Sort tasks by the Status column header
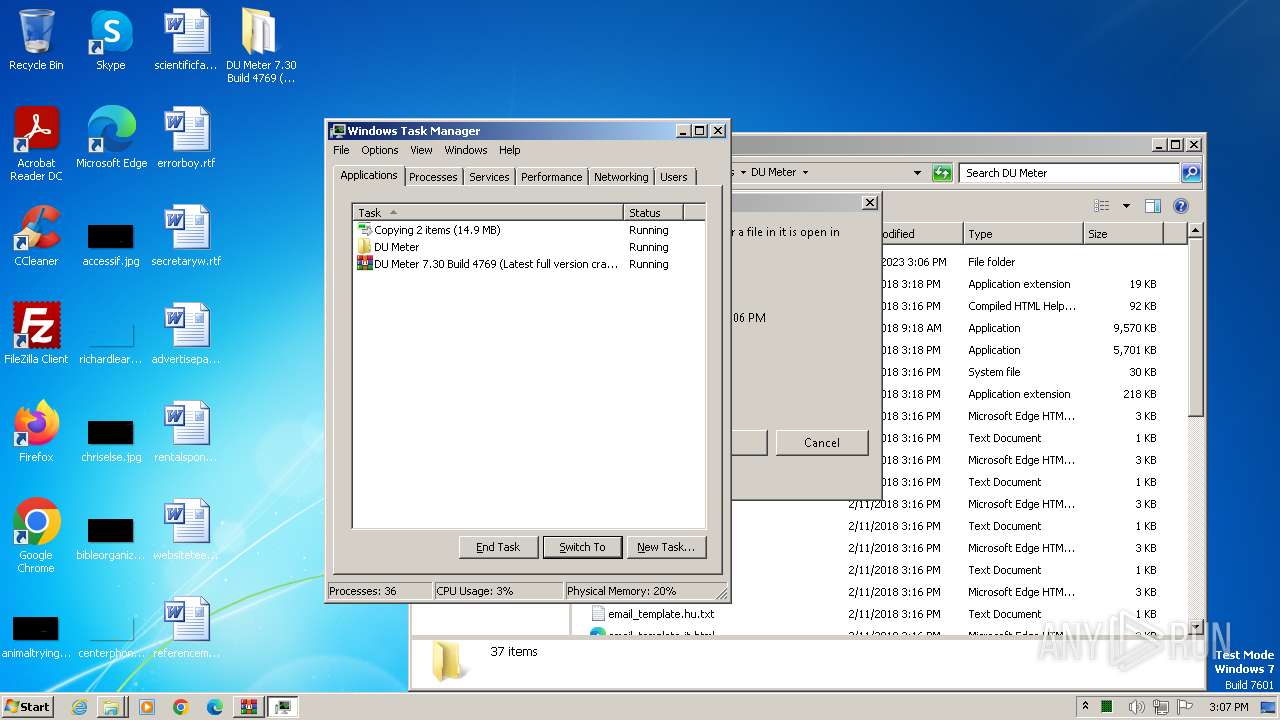1280x720 pixels. tap(653, 212)
